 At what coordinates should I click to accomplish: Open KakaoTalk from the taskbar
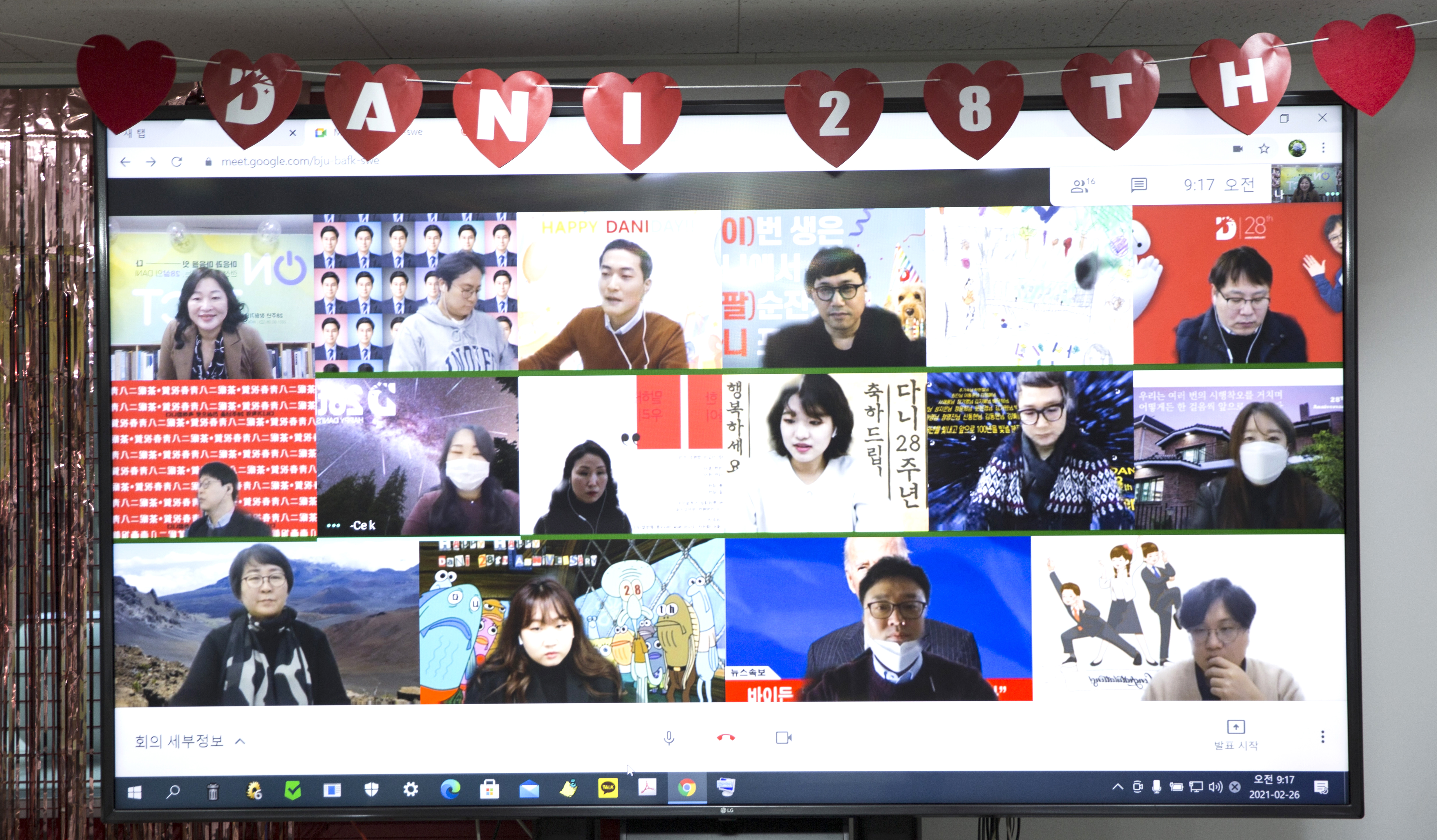click(608, 788)
